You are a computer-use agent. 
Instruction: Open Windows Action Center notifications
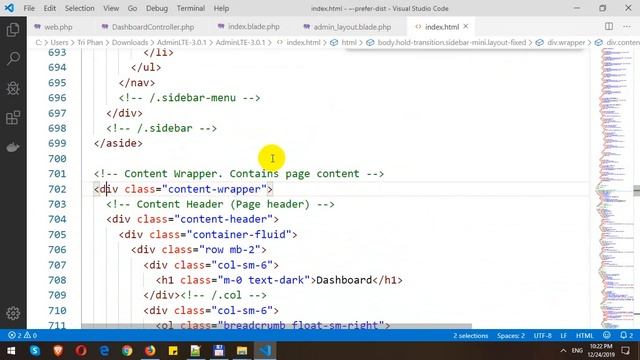625,351
